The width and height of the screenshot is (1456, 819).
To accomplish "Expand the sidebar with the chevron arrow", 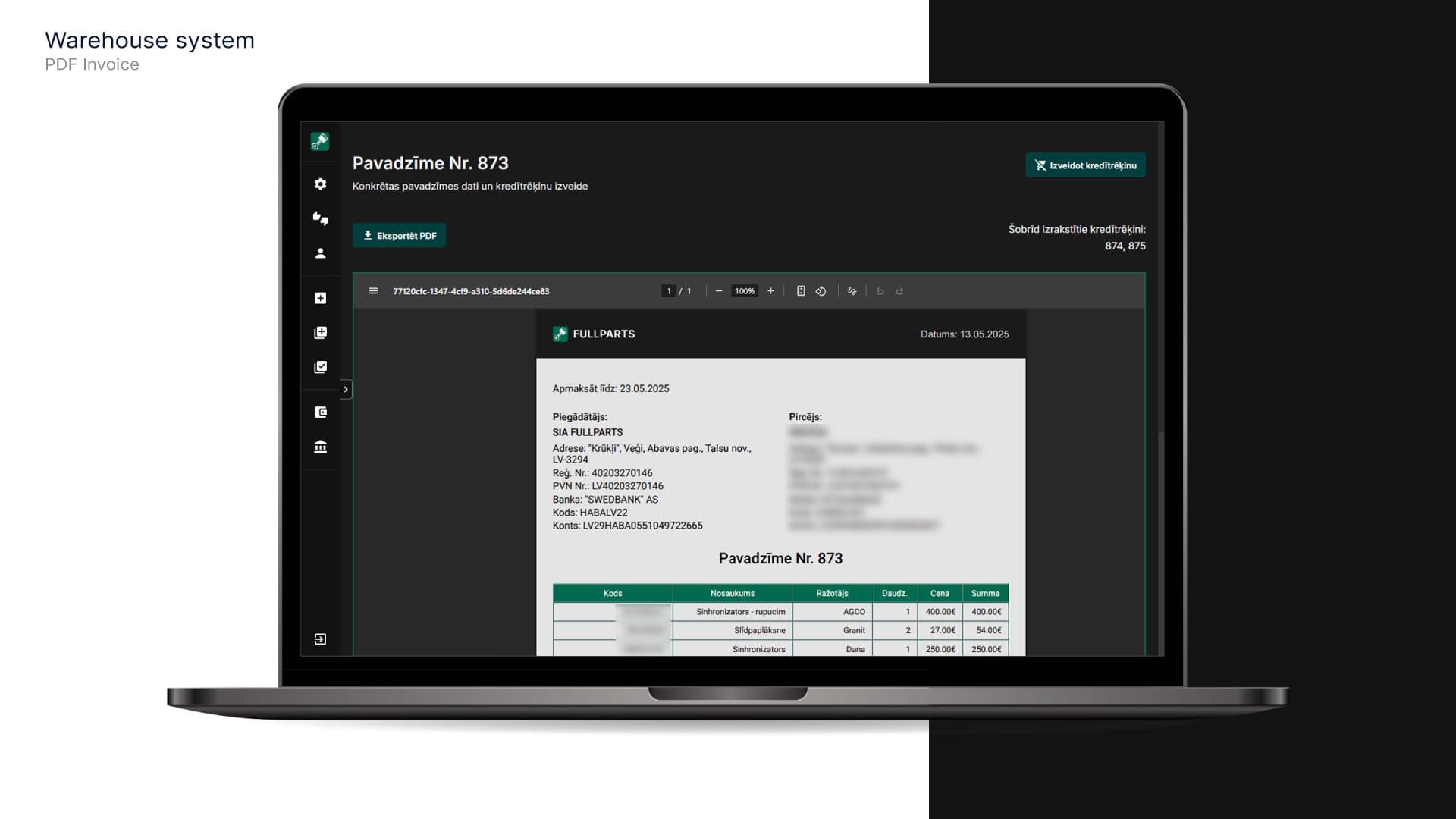I will point(346,389).
